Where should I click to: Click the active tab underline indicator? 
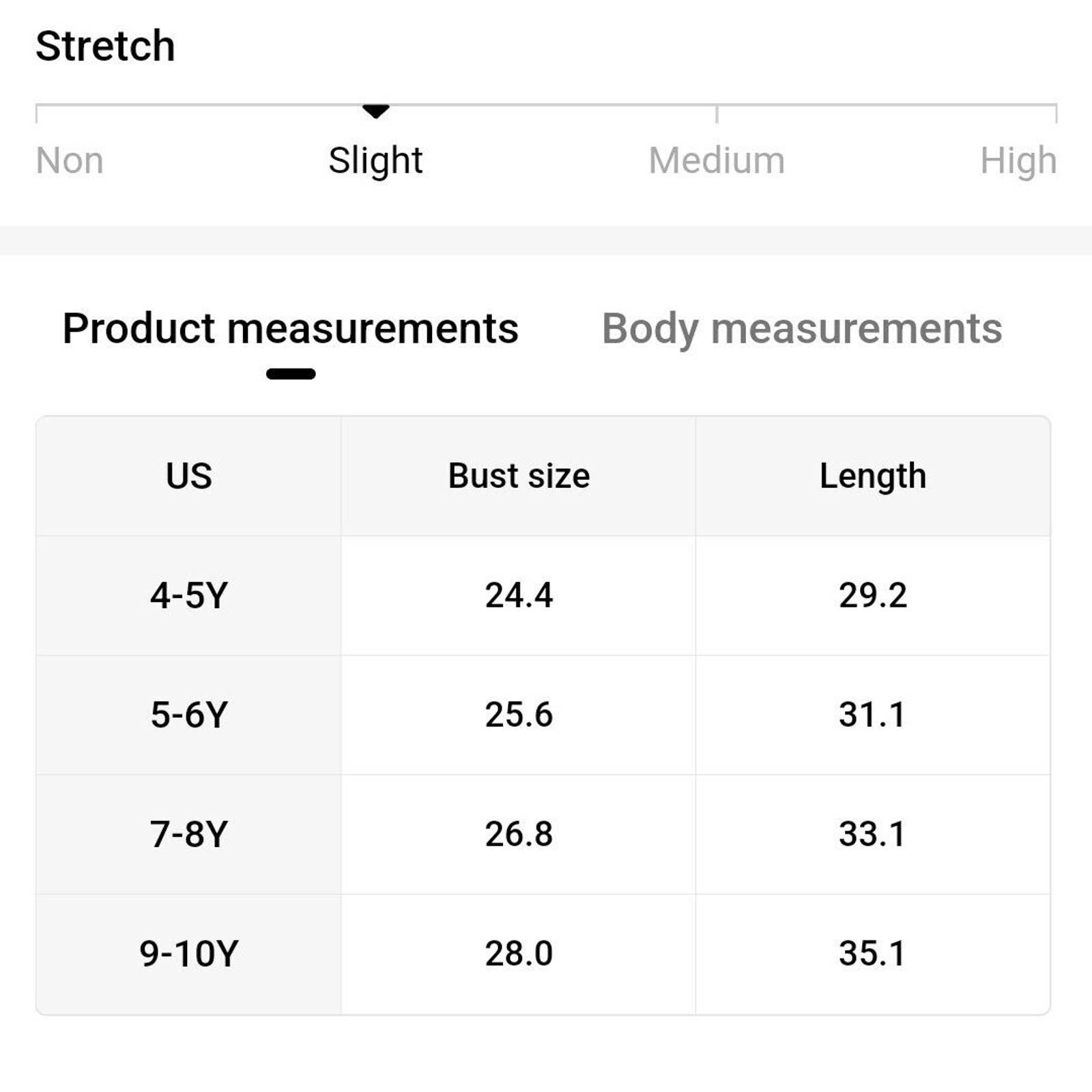[x=291, y=374]
